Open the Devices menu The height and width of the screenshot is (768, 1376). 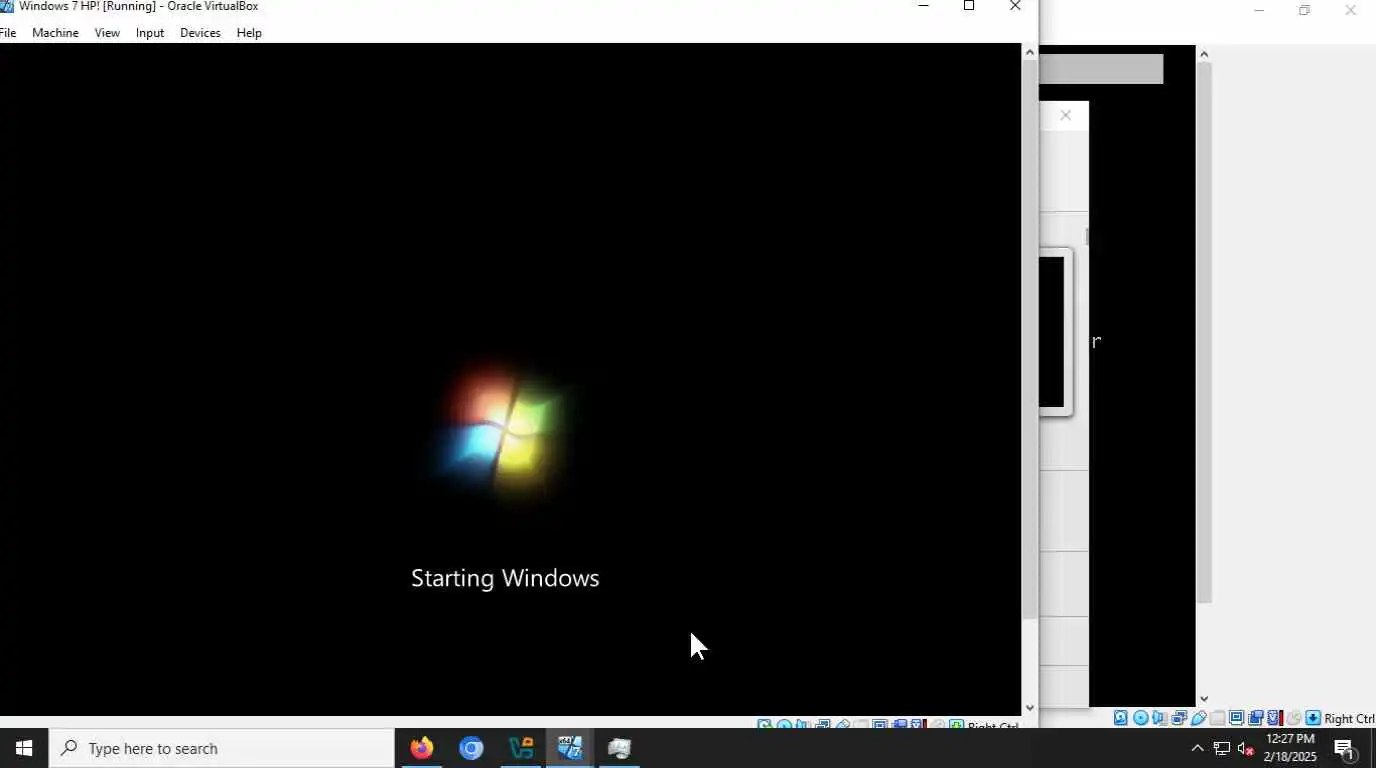tap(200, 33)
